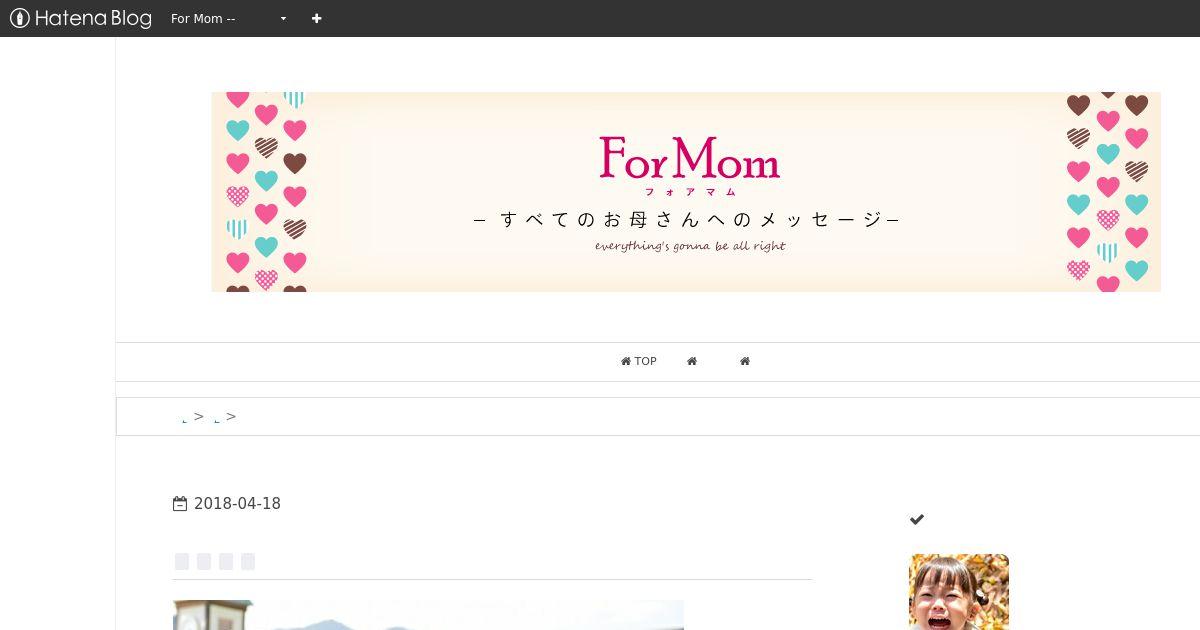Click the dropdown arrow beside For Mom
1200x630 pixels.
click(x=283, y=19)
